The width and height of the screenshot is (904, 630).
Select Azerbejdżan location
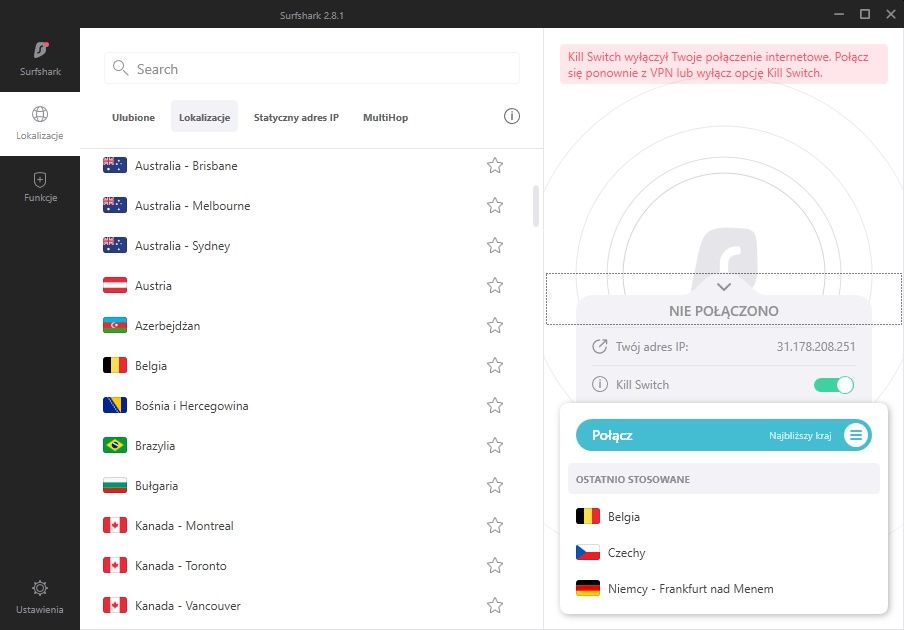pyautogui.click(x=311, y=326)
